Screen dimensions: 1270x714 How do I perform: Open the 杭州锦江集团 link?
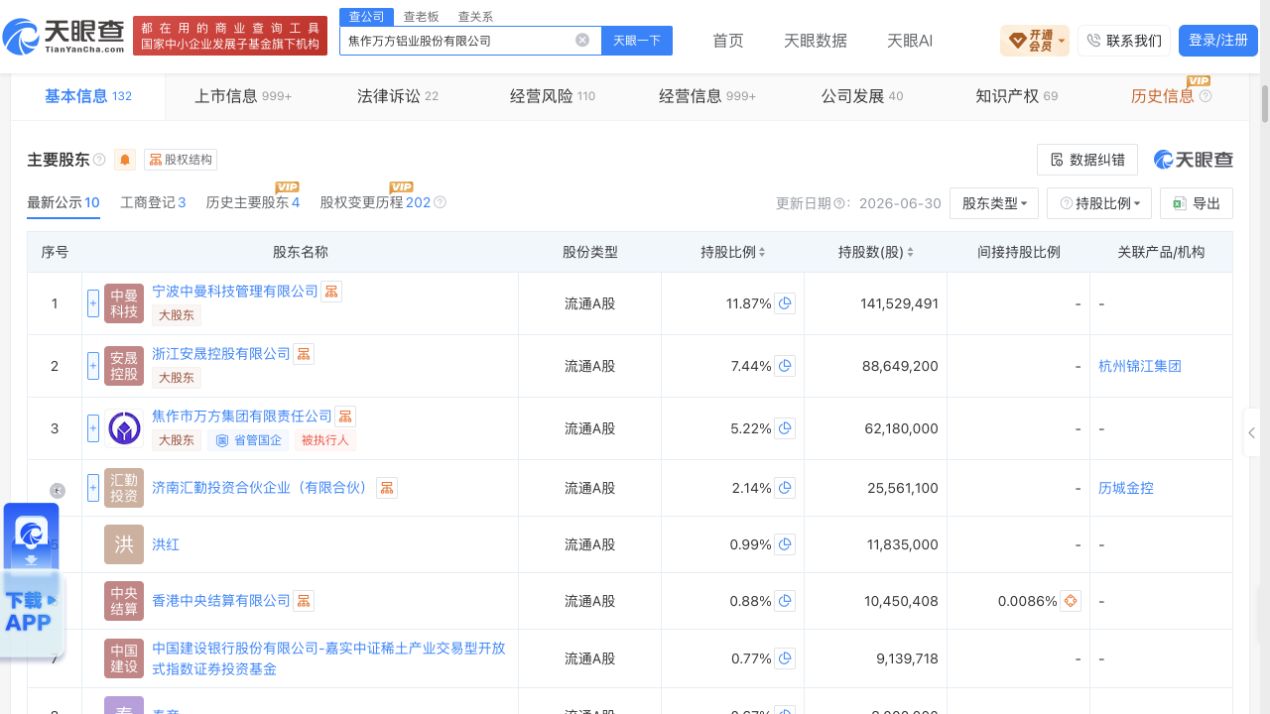click(x=1140, y=366)
